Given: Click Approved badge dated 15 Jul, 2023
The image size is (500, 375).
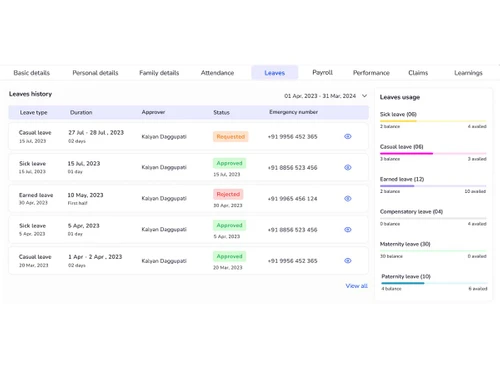Looking at the screenshot, I should 229,163.
